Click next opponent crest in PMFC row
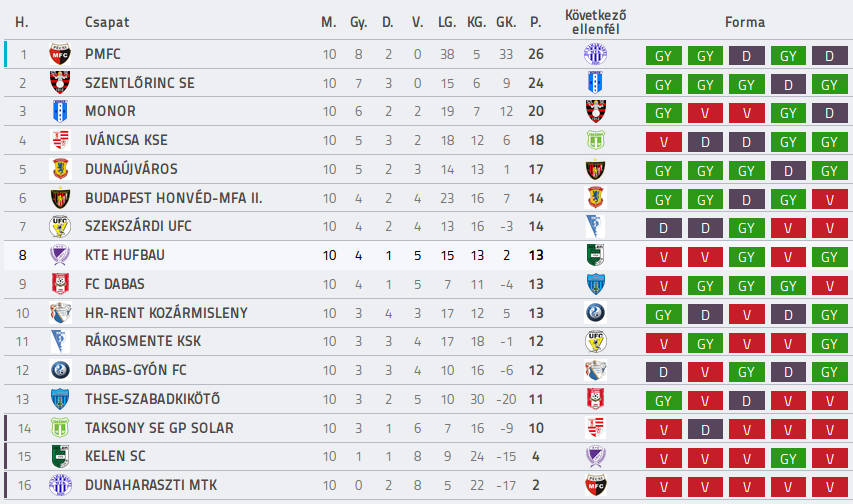The image size is (853, 504). 595,54
